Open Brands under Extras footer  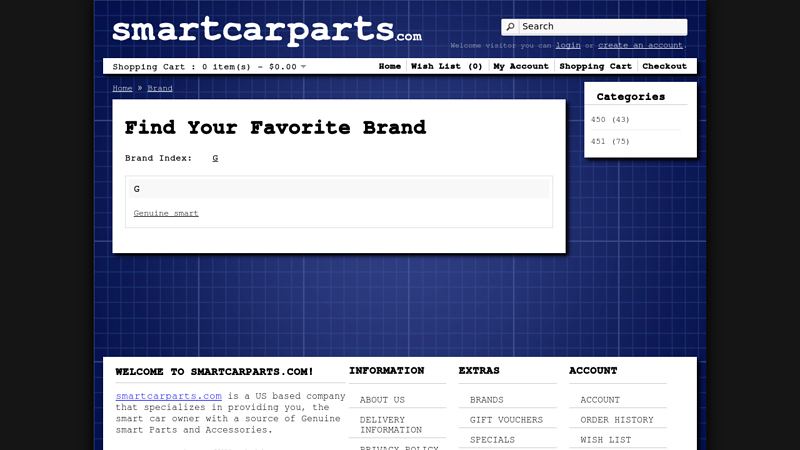click(487, 400)
